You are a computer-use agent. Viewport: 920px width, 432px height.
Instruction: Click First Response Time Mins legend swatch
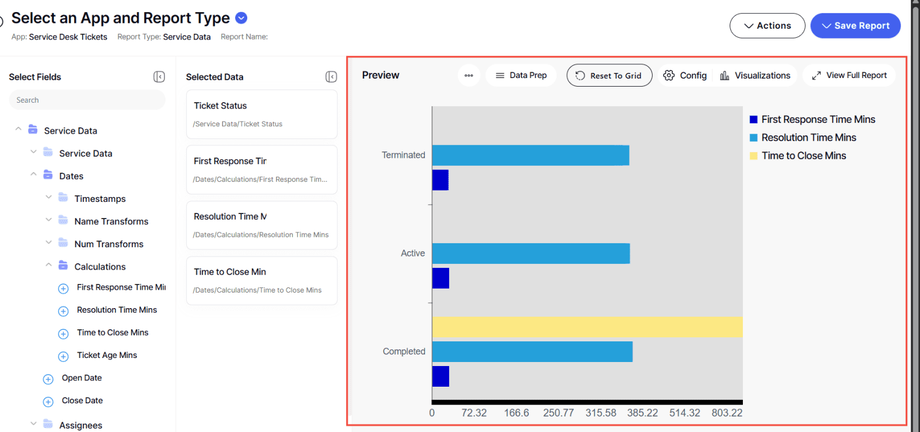753,120
